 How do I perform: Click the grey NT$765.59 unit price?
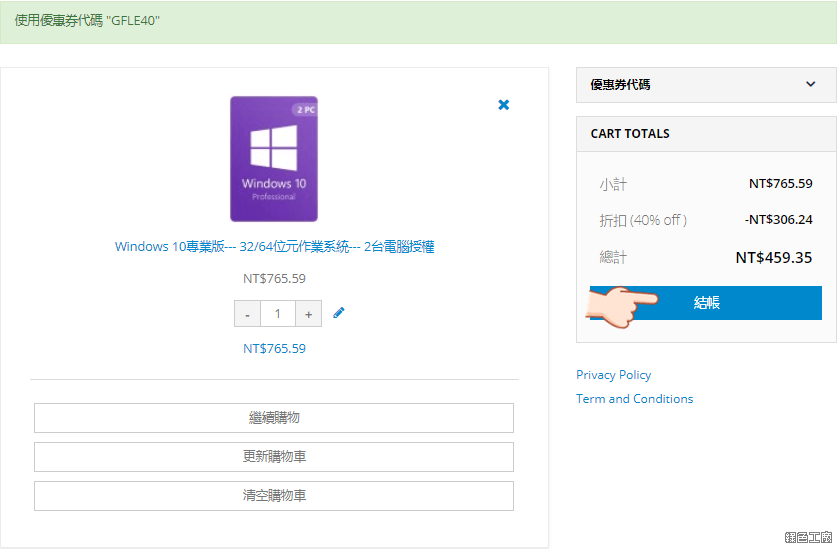pos(274,279)
